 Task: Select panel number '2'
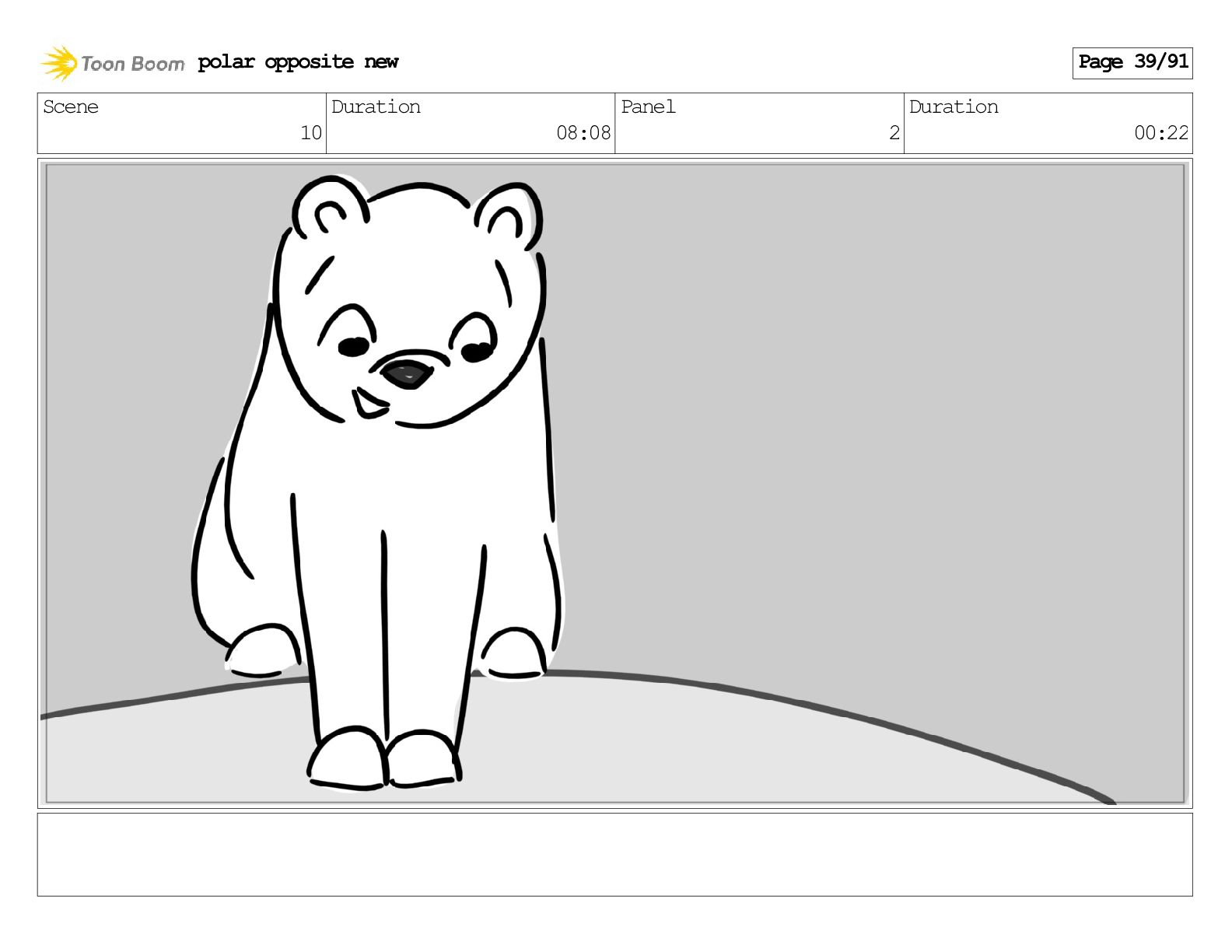[894, 133]
